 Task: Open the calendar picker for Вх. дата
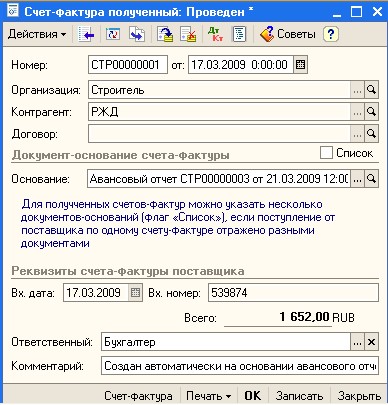click(x=135, y=293)
